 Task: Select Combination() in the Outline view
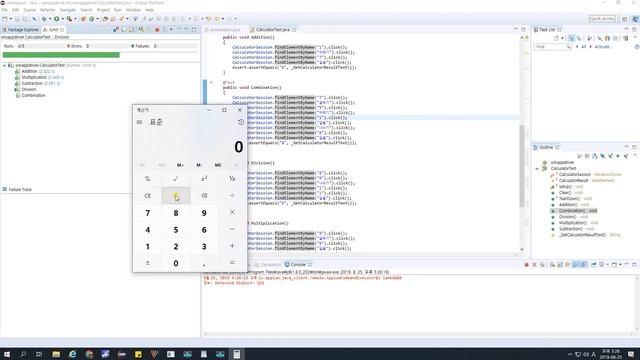(x=574, y=211)
